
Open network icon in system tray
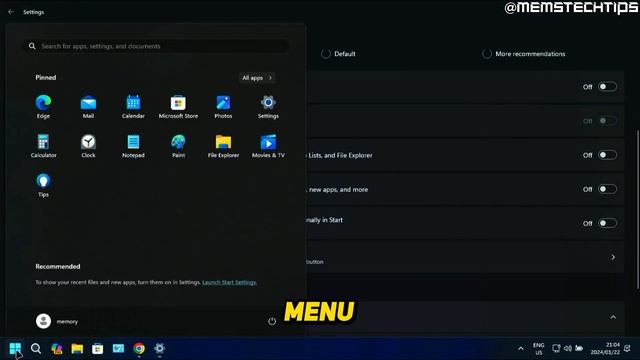556,348
